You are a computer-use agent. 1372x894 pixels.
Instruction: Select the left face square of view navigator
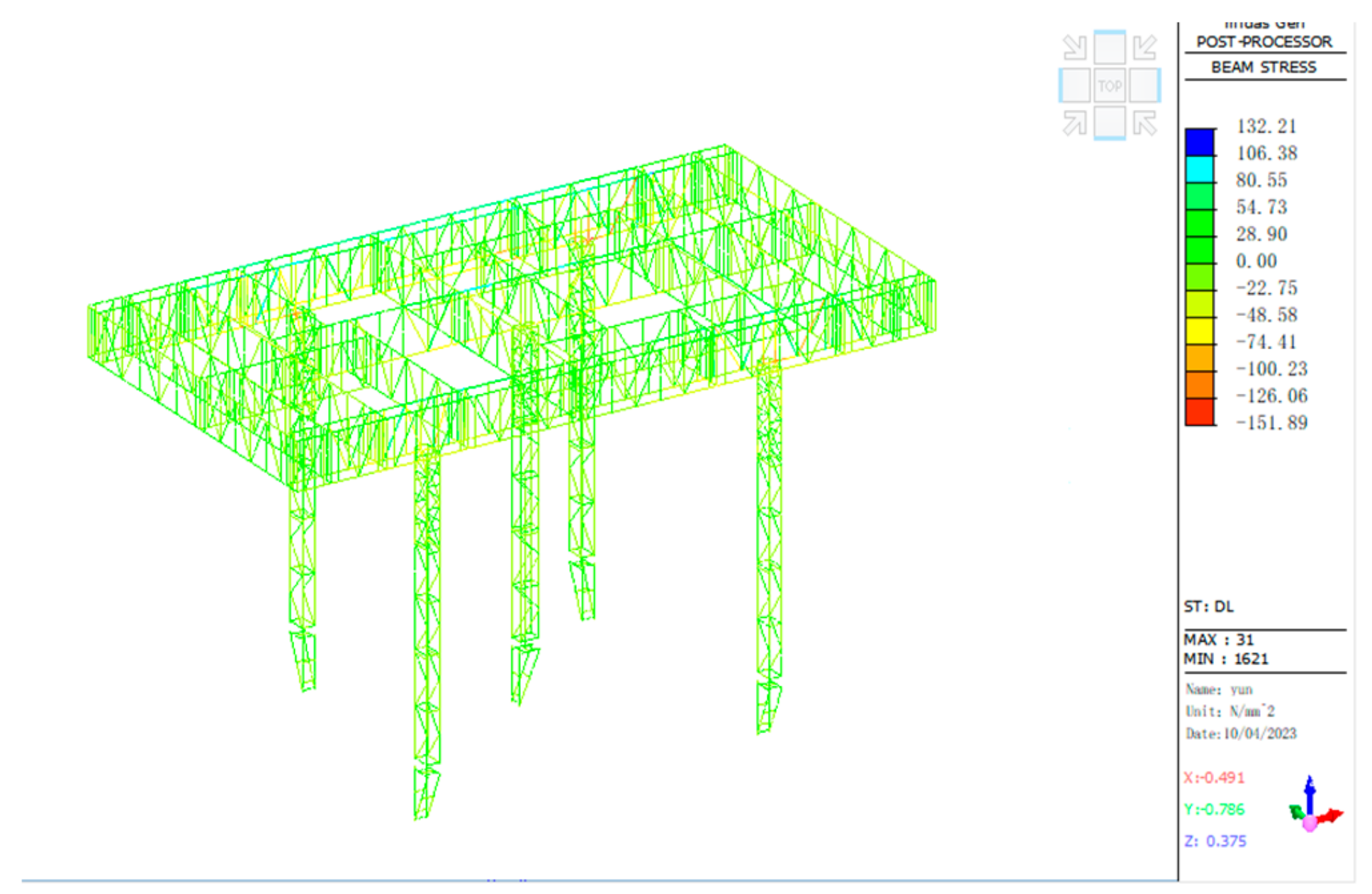(1074, 86)
